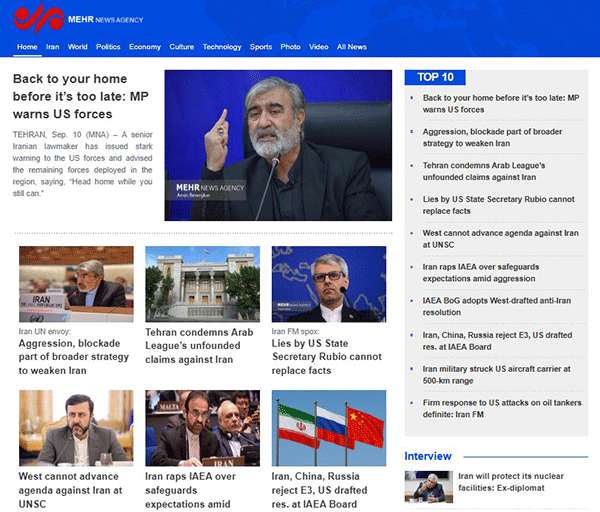Click the Mehr News Agency logo

pos(78,19)
